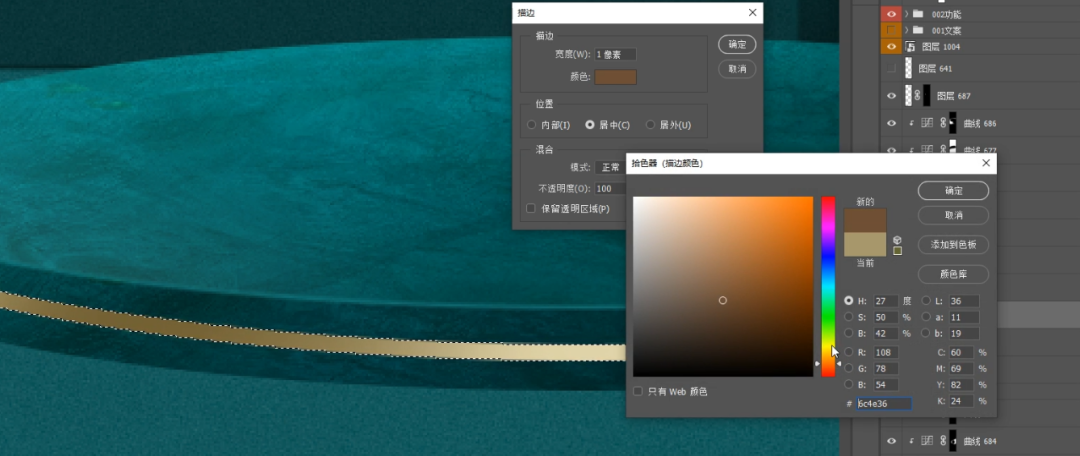Select the blue B radio button below G

point(849,384)
